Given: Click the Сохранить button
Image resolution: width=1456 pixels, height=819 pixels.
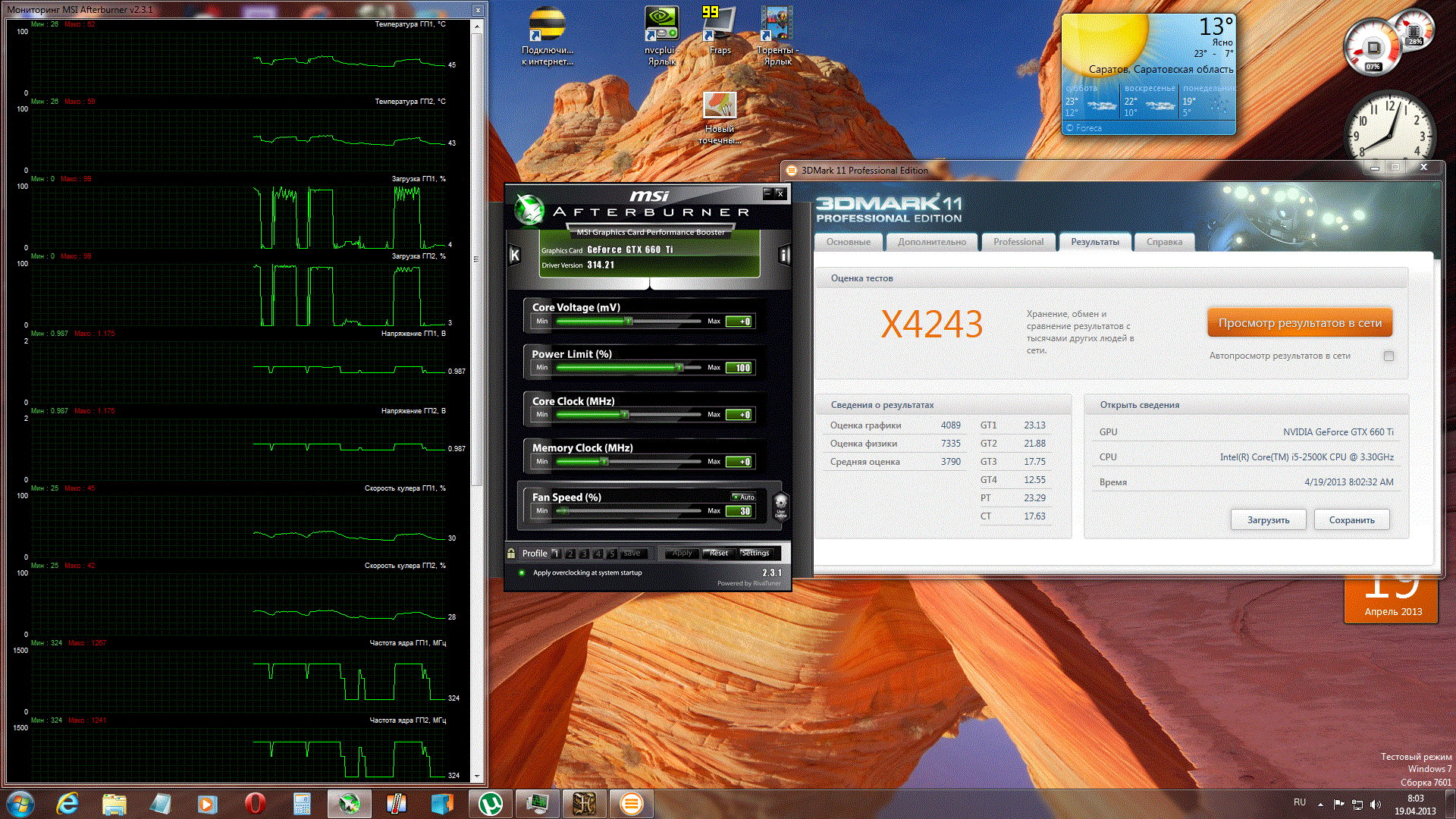Looking at the screenshot, I should pyautogui.click(x=1351, y=520).
